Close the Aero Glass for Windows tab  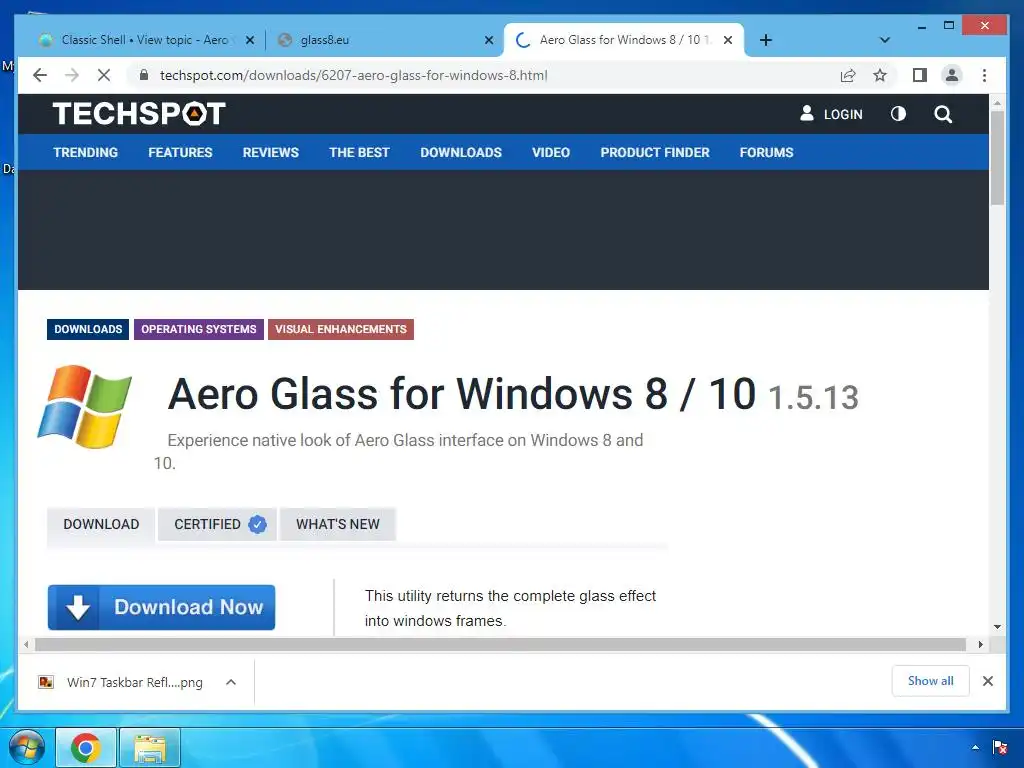[x=728, y=40]
